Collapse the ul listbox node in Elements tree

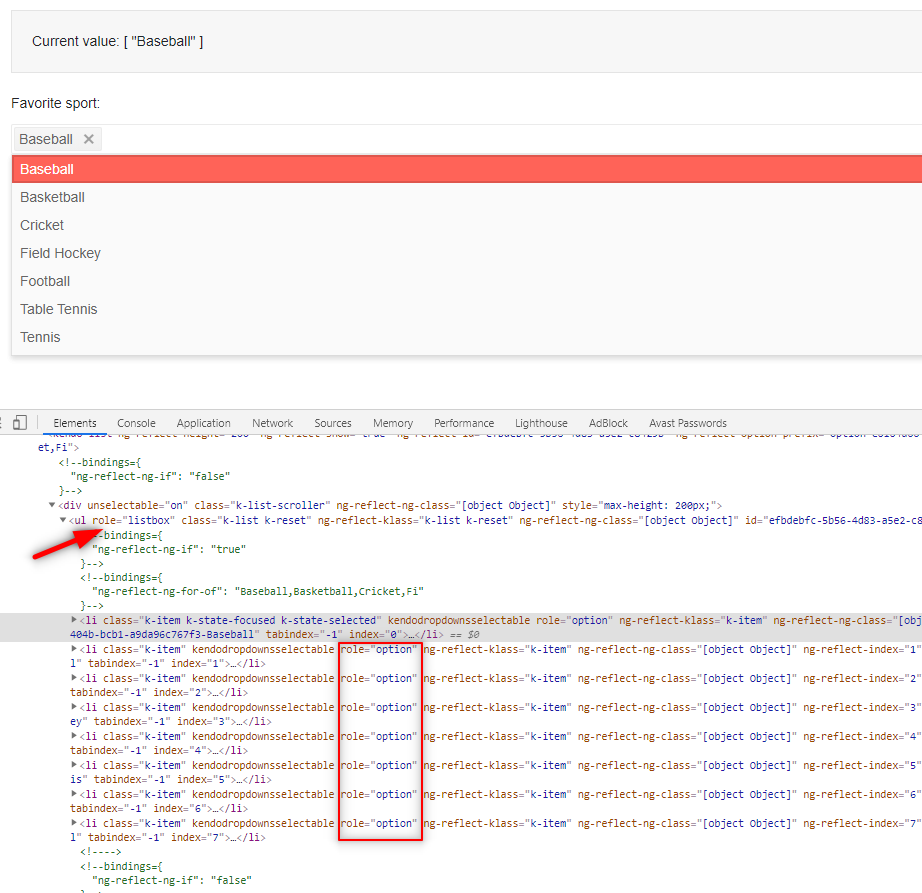coord(63,520)
